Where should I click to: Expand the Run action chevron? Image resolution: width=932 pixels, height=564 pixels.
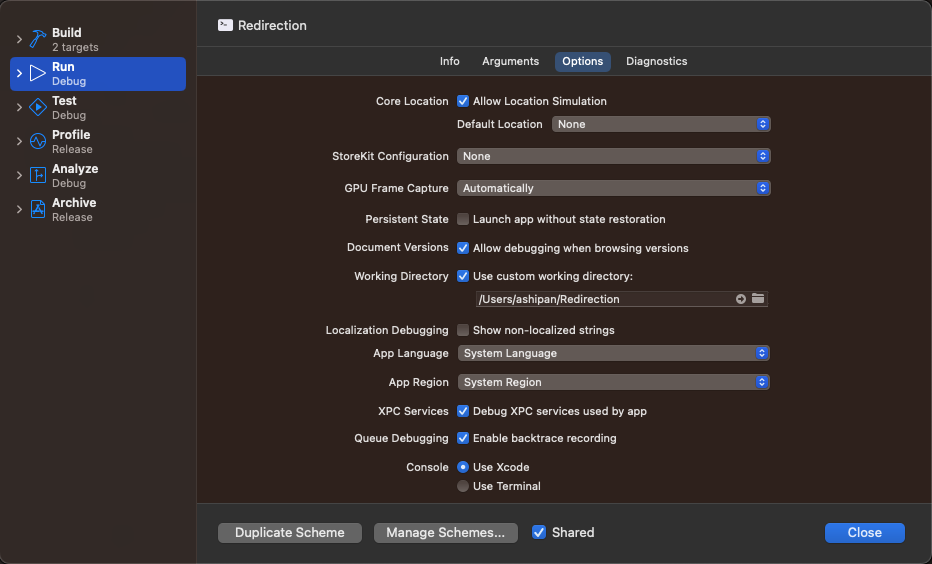[x=19, y=73]
